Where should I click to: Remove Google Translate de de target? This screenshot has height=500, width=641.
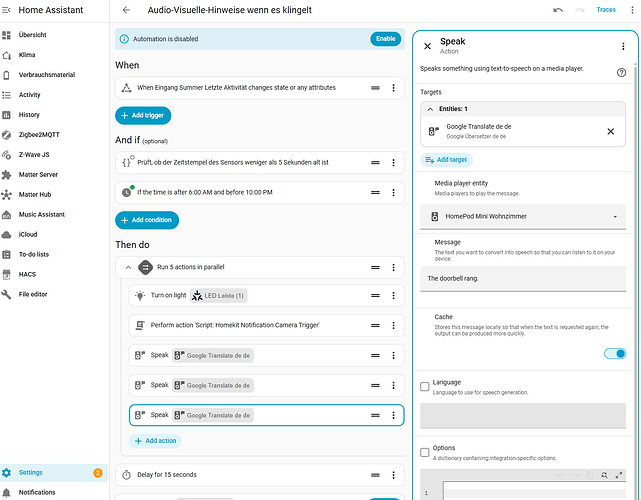pos(610,132)
